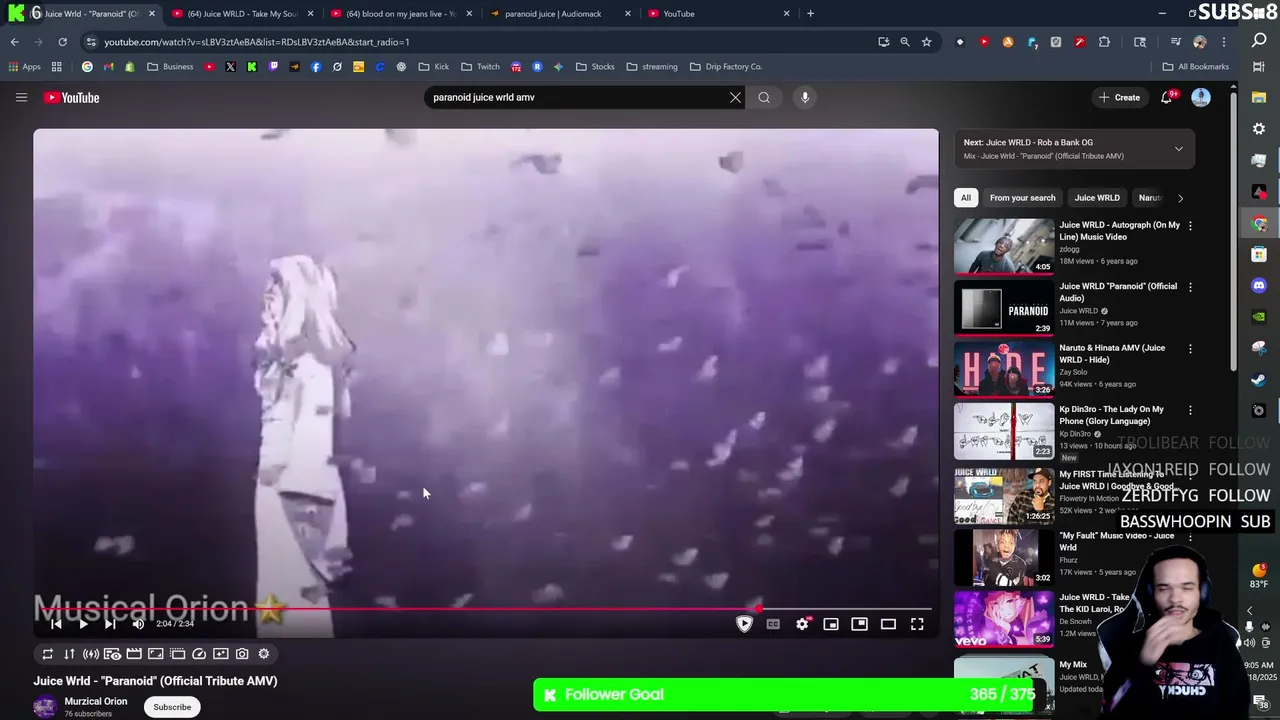Subscribe to Murzical Orion
This screenshot has height=720, width=1280.
tap(172, 707)
